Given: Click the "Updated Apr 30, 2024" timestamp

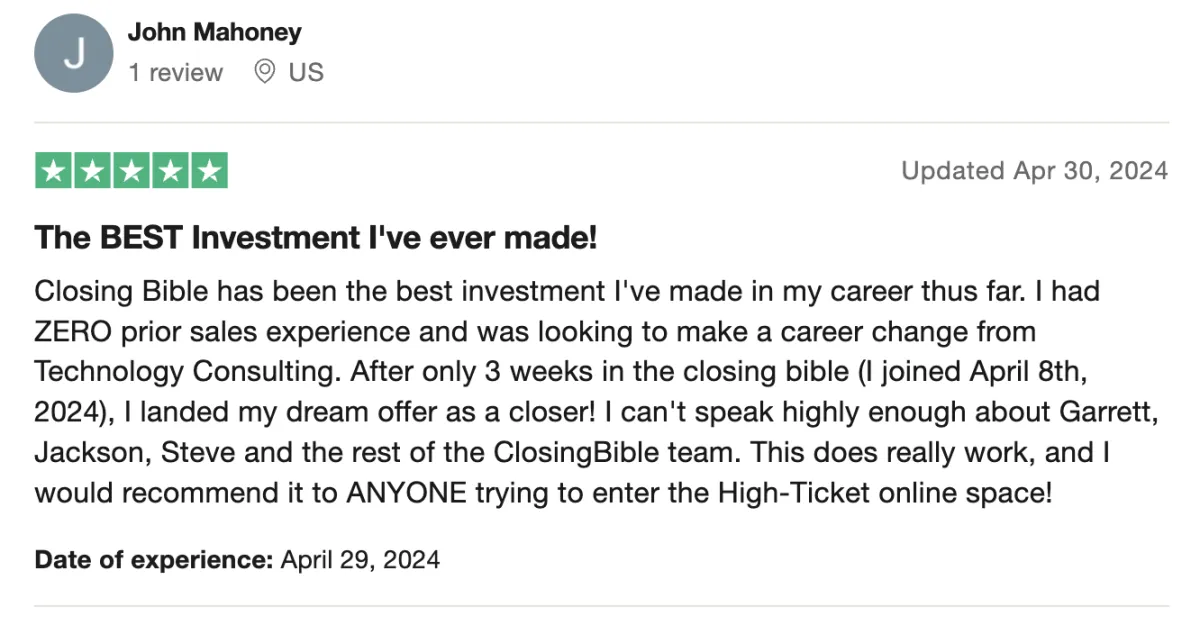Looking at the screenshot, I should 1034,171.
